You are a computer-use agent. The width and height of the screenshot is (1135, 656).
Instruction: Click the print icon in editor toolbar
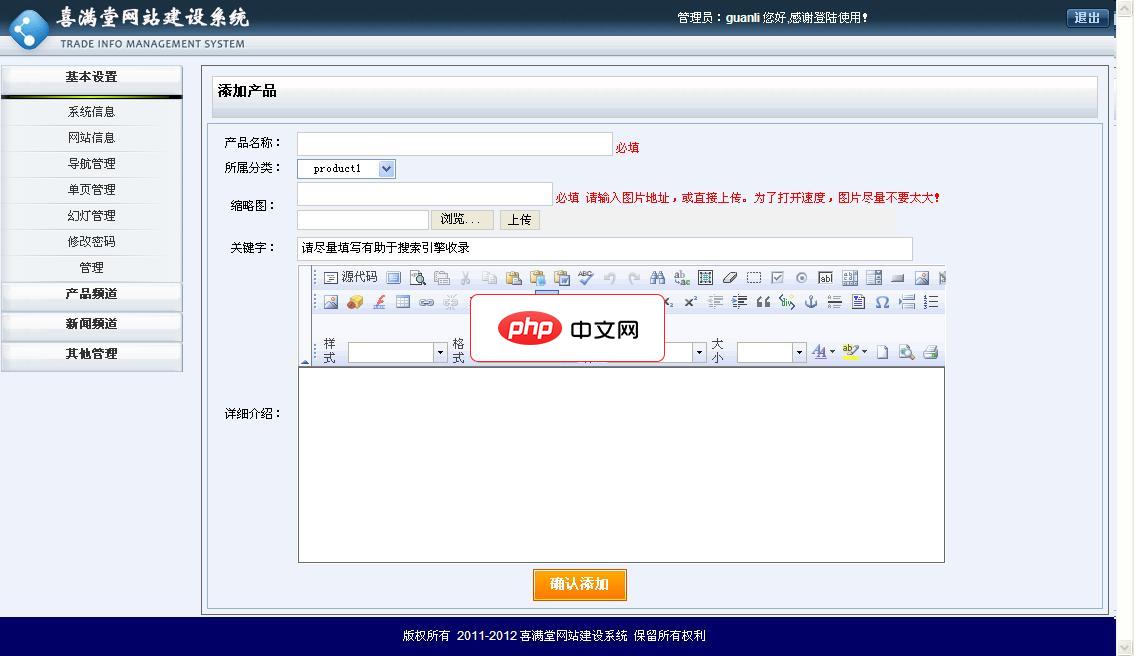pyautogui.click(x=931, y=352)
